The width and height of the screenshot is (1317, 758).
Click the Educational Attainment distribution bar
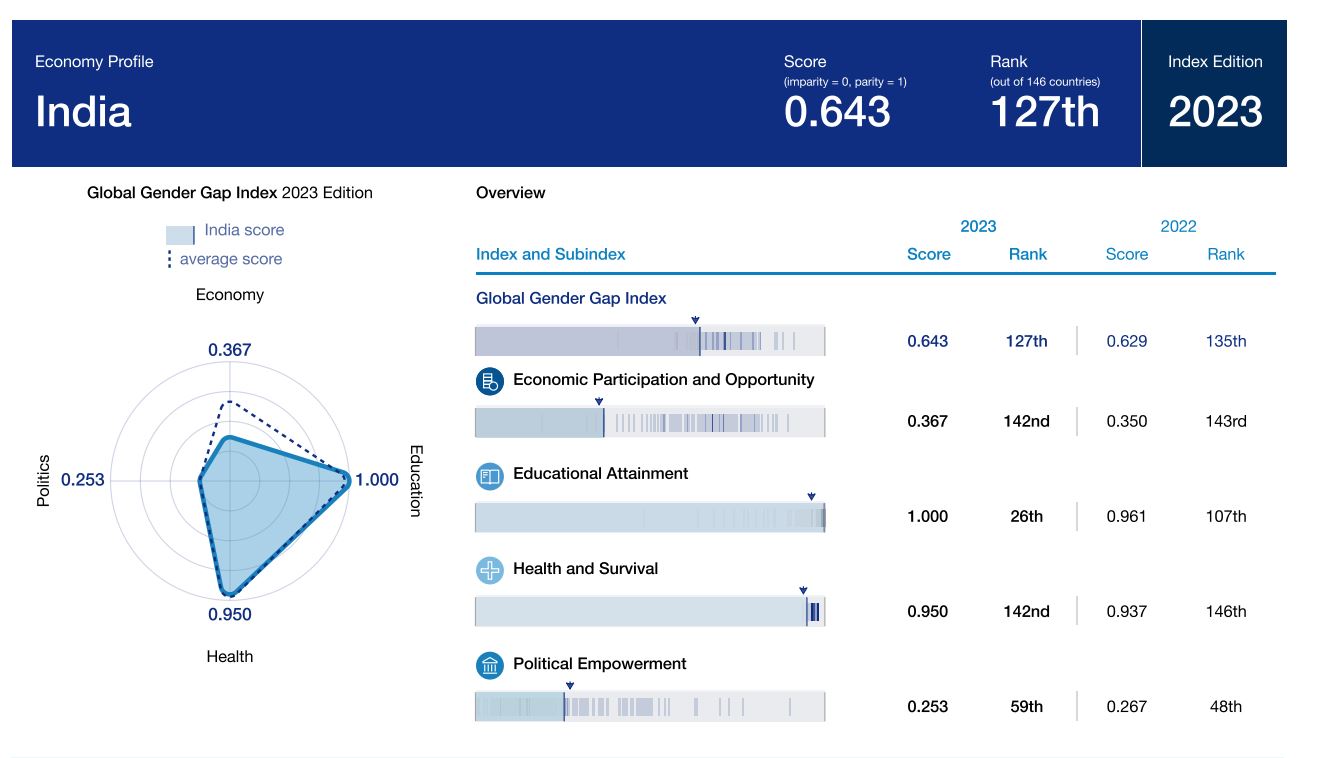click(x=650, y=517)
